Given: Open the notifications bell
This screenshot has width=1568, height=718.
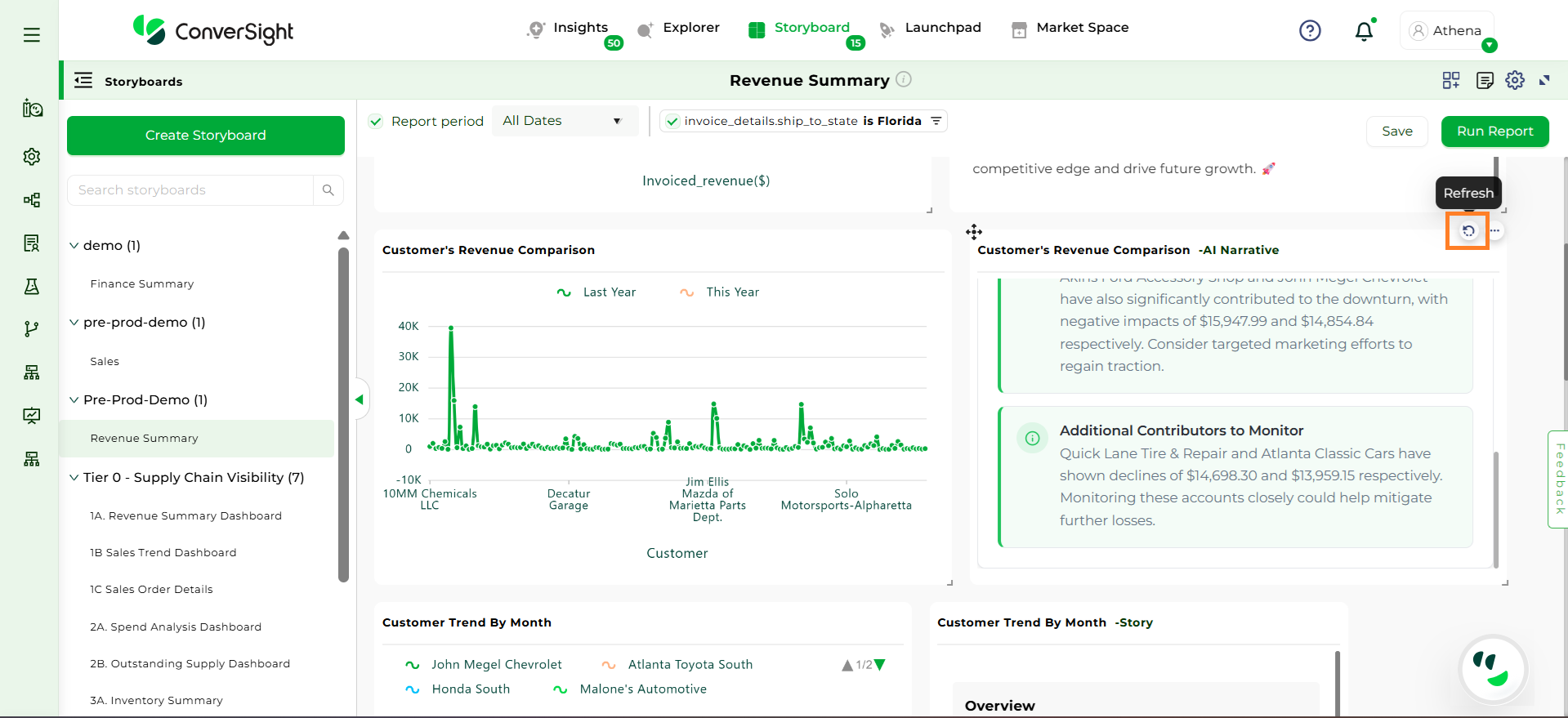Looking at the screenshot, I should (x=1364, y=32).
